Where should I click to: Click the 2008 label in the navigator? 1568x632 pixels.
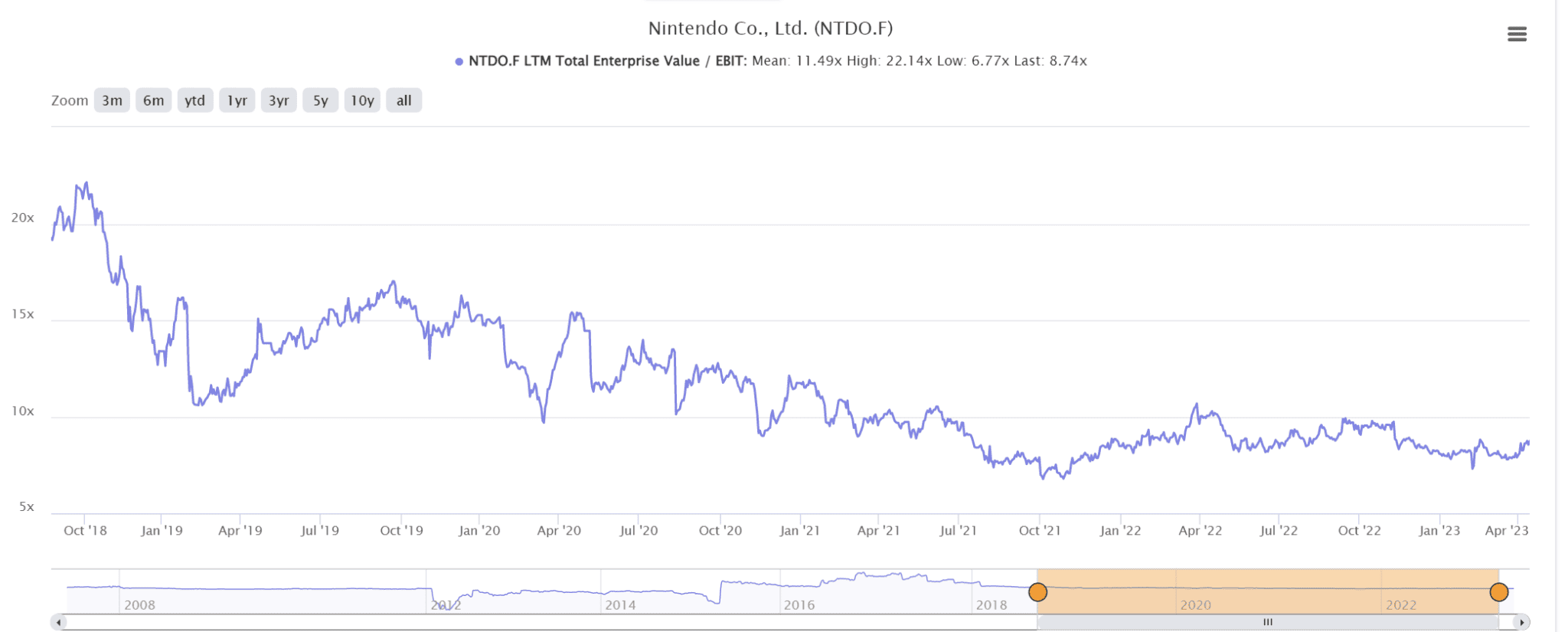tap(139, 605)
